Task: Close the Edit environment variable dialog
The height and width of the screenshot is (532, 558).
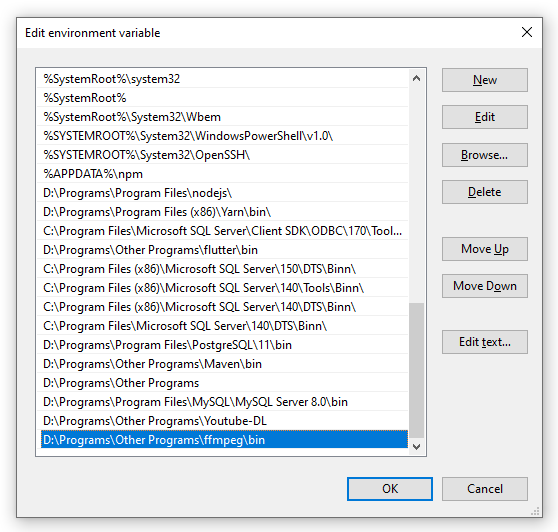Action: coord(527,32)
